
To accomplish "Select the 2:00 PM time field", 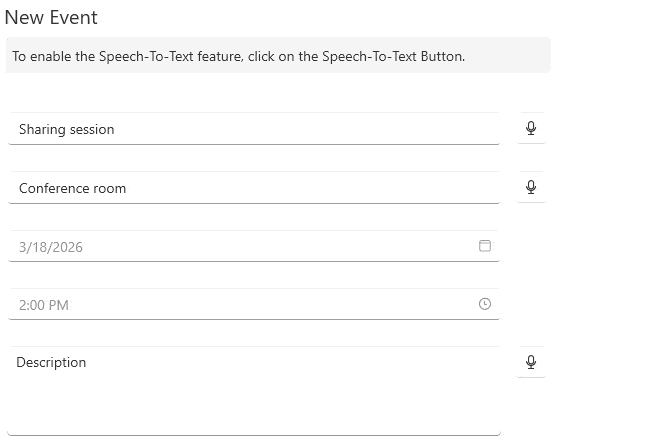I will [x=254, y=305].
